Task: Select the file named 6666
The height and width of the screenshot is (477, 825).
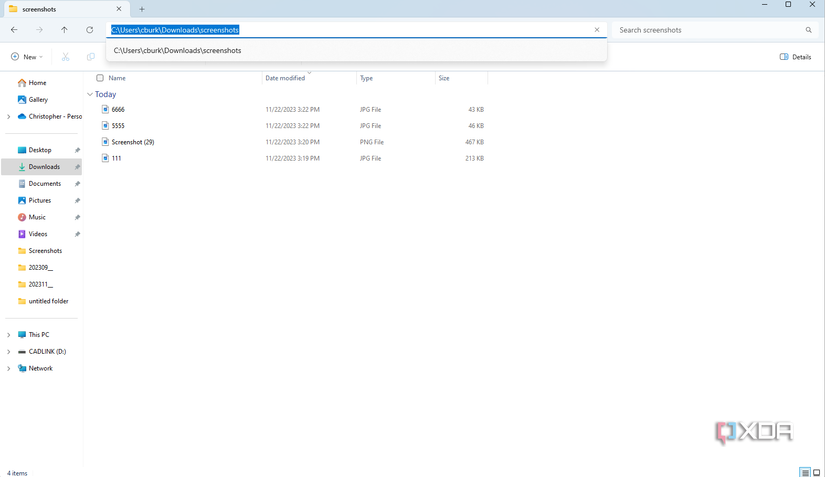Action: (118, 109)
